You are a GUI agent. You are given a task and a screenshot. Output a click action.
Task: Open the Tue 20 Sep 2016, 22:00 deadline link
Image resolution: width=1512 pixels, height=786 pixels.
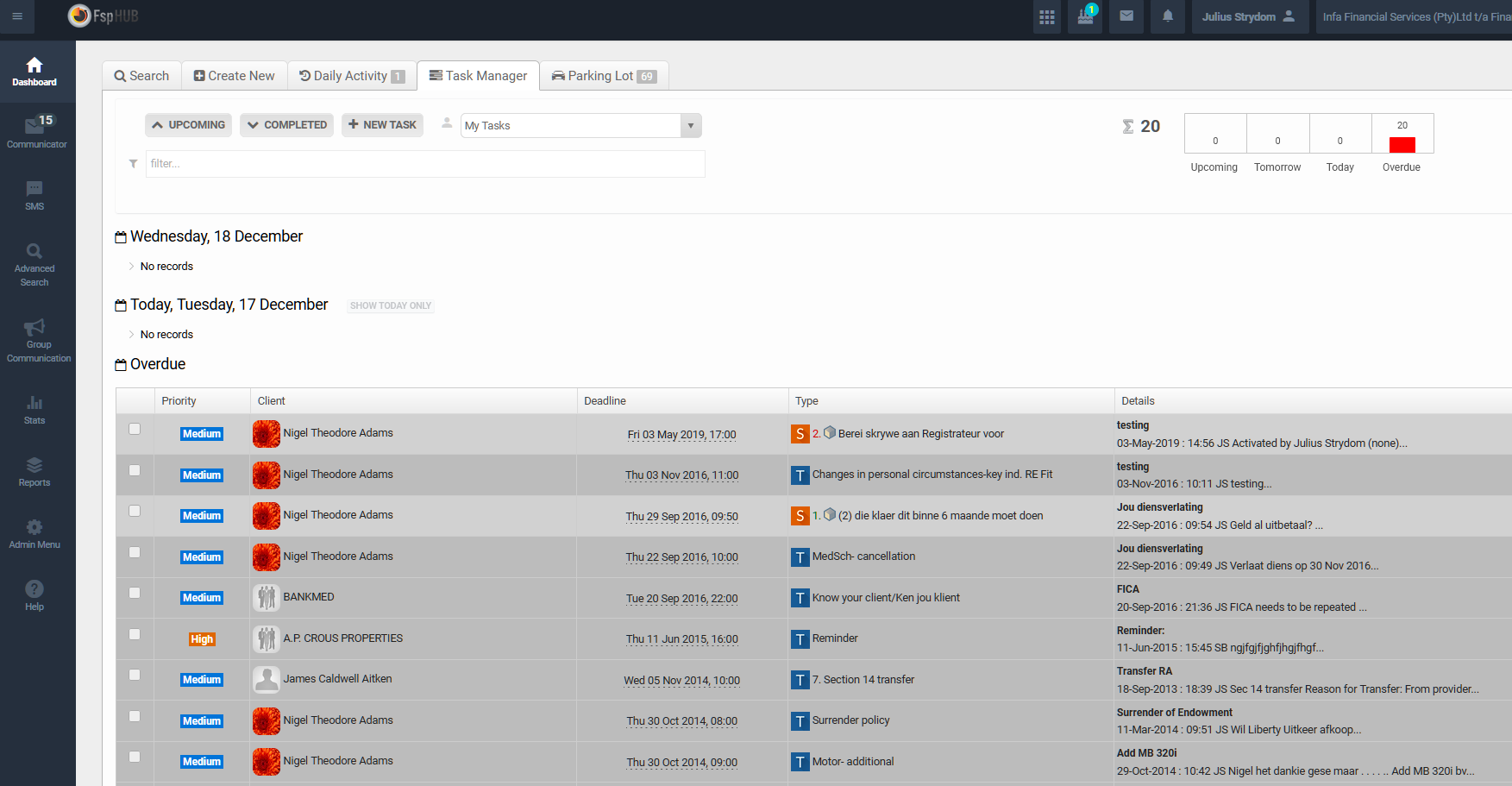[681, 599]
